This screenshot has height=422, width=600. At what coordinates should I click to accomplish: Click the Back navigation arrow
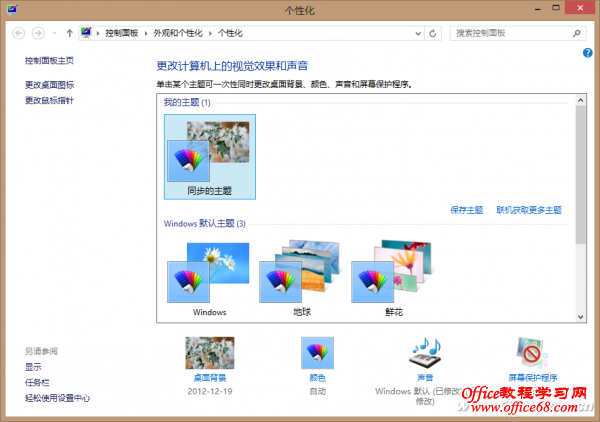click(18, 33)
